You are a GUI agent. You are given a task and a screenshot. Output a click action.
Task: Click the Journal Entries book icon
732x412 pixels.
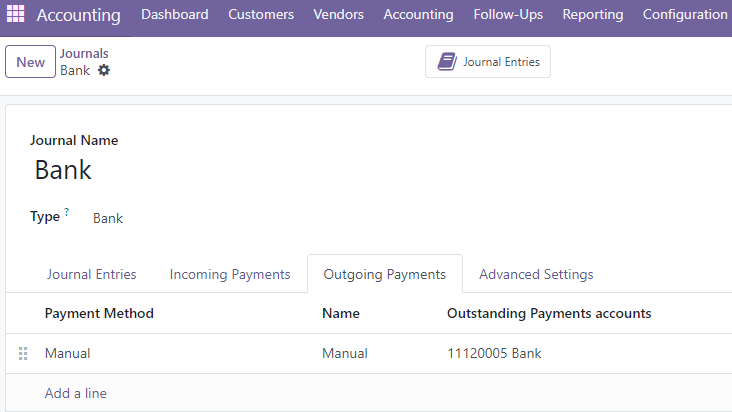(x=447, y=62)
